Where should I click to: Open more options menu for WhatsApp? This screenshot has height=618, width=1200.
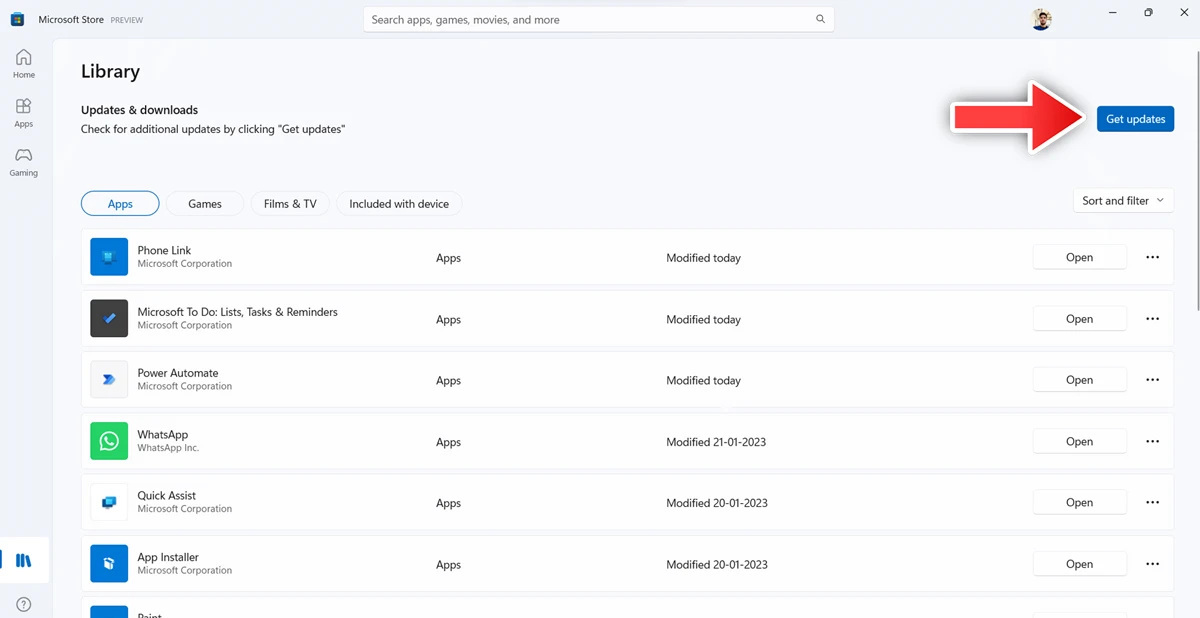pyautogui.click(x=1152, y=441)
